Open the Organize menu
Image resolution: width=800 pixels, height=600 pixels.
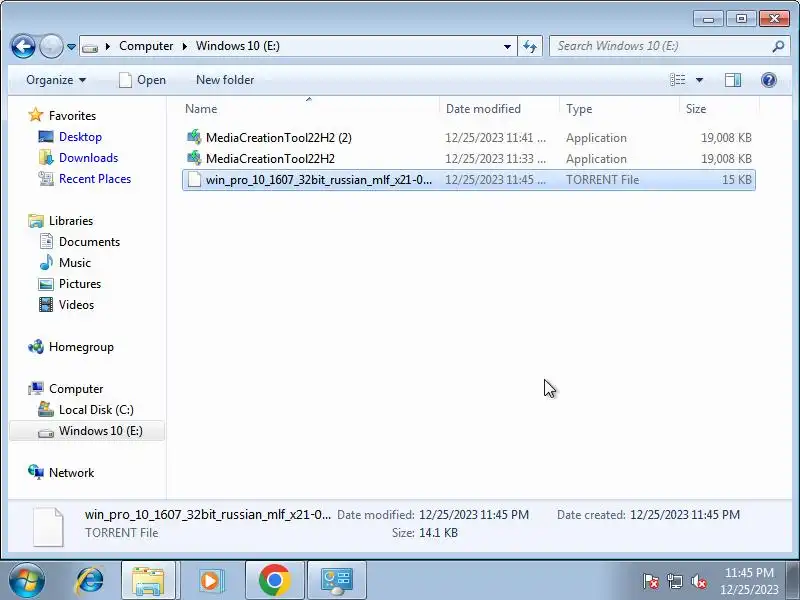pyautogui.click(x=56, y=80)
